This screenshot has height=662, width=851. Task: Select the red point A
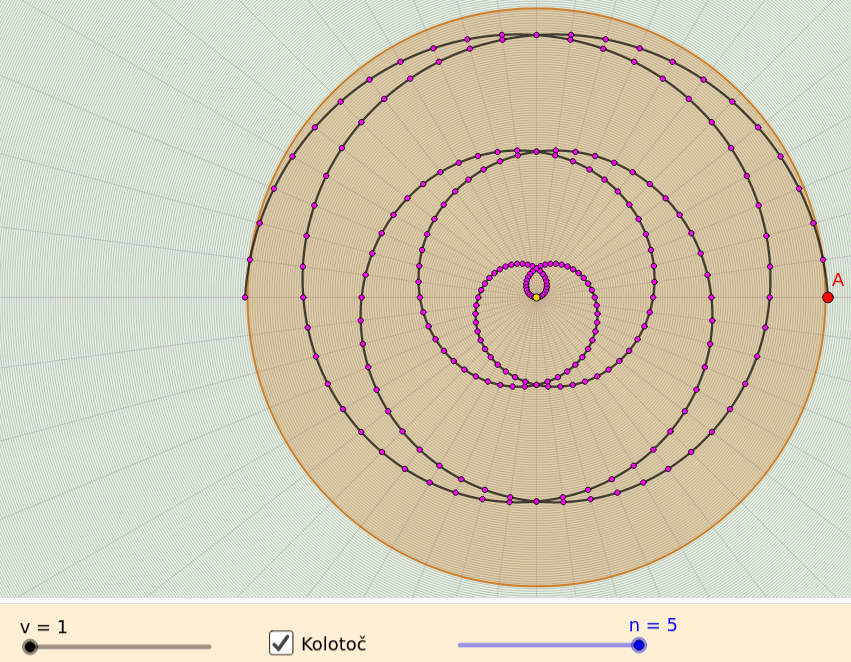[x=828, y=297]
